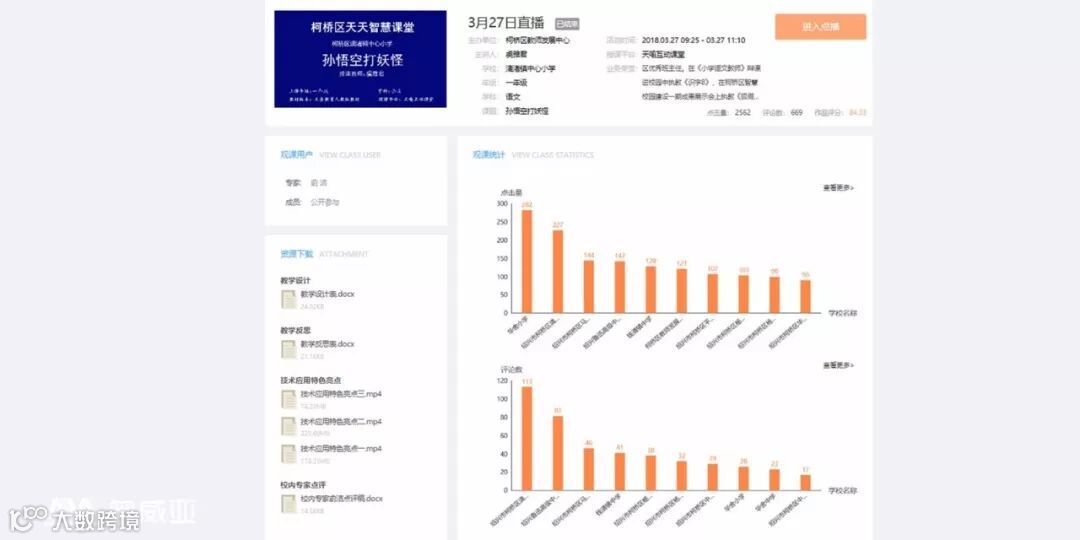1080x540 pixels.
Task: Click the 技术应用特色亮点二.mp4 file icon
Action: pos(289,426)
